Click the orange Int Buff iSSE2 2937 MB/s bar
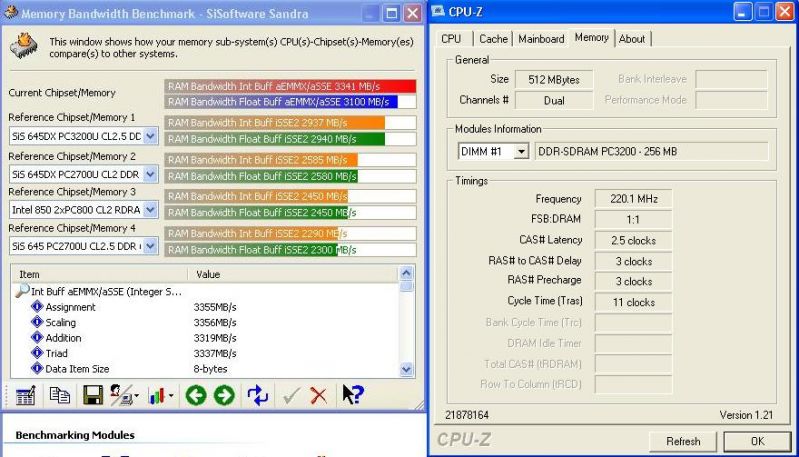 pos(275,123)
